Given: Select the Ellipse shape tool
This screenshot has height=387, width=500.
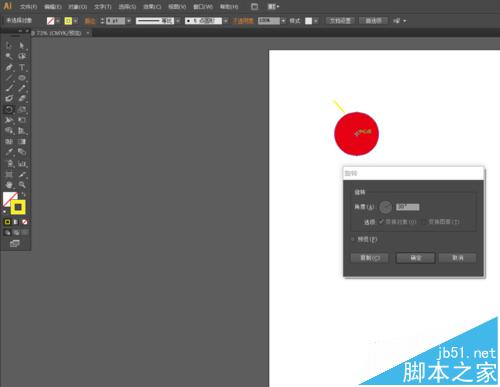Looking at the screenshot, I should tap(22, 78).
